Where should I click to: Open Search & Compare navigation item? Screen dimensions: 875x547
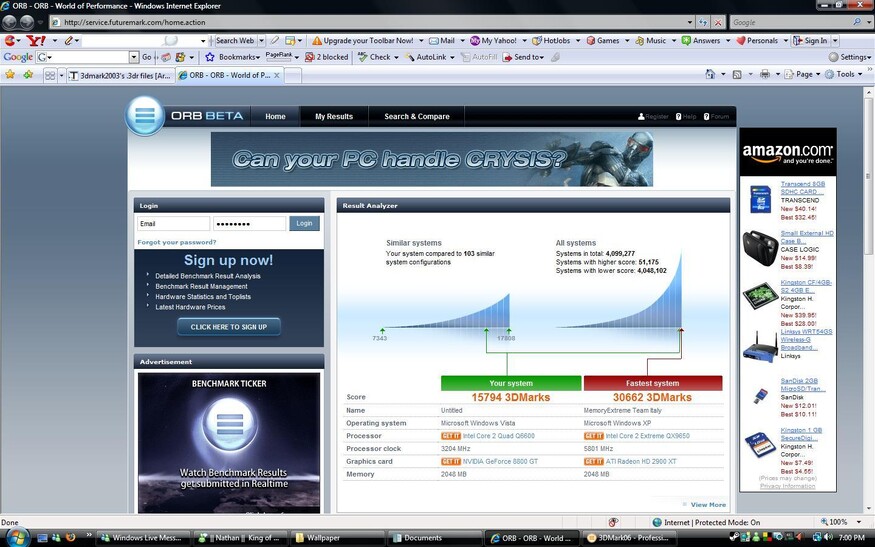(416, 117)
